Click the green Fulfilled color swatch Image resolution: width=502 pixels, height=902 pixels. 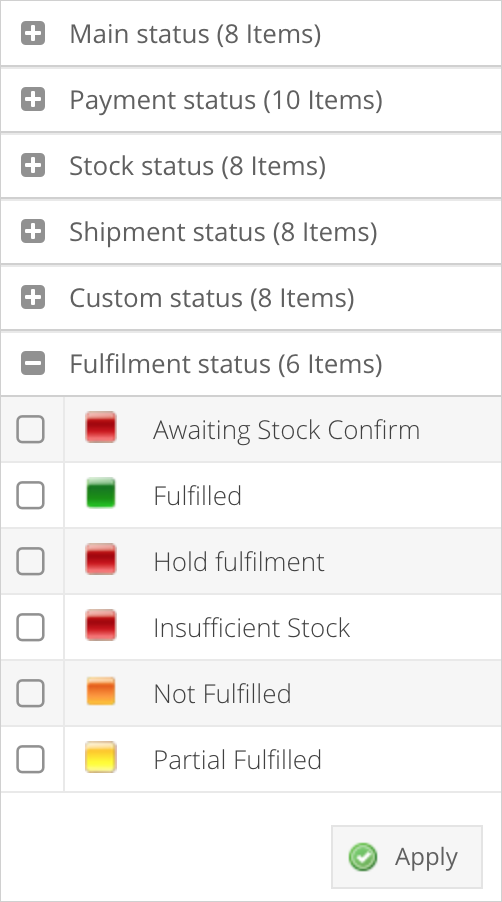tap(101, 494)
